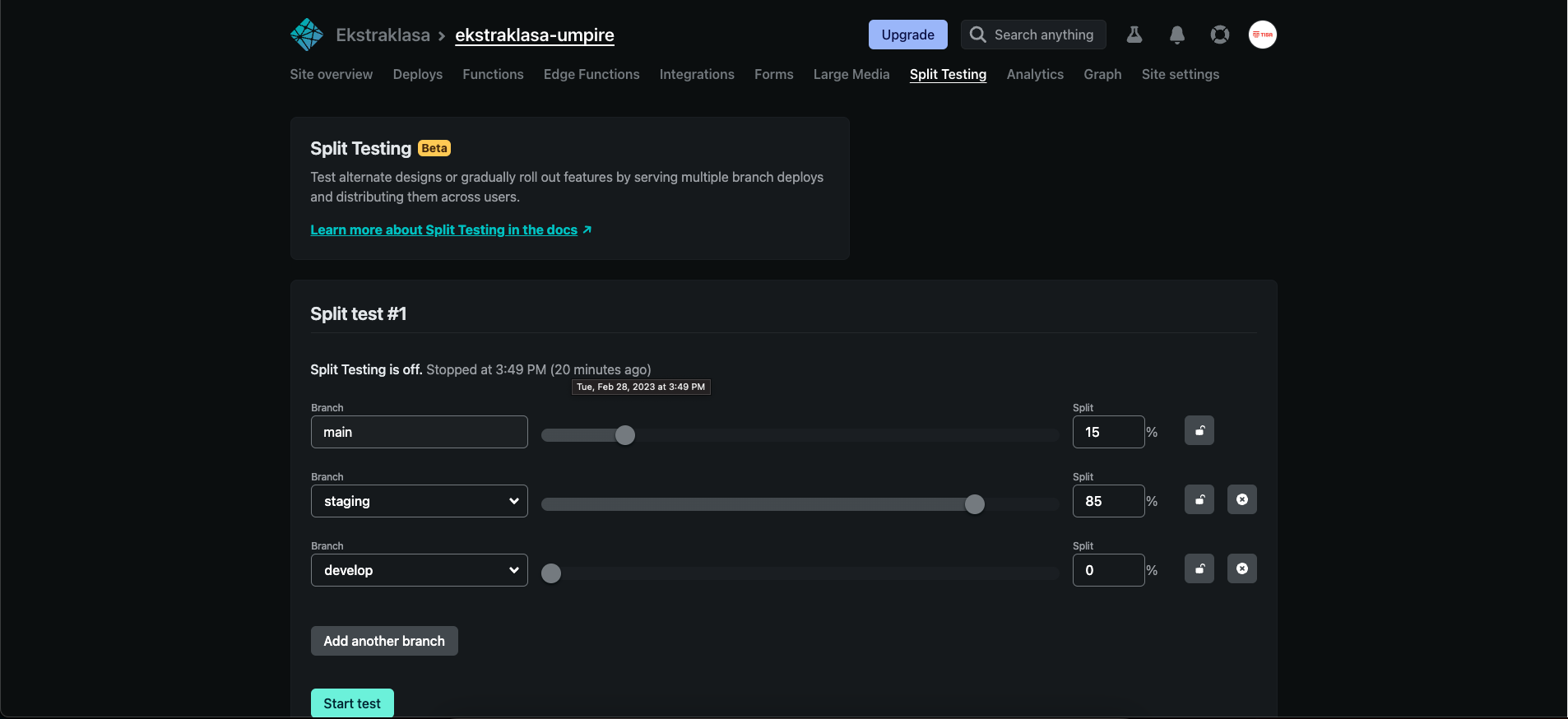Click 'Split test #1' heading

pyautogui.click(x=359, y=313)
